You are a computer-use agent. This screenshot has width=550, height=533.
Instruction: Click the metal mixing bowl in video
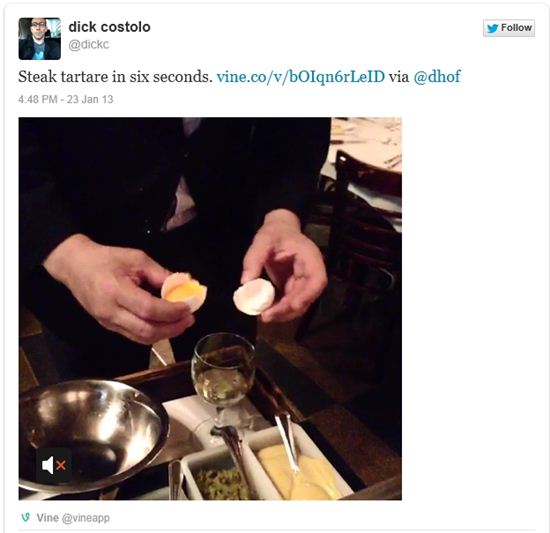coord(92,435)
